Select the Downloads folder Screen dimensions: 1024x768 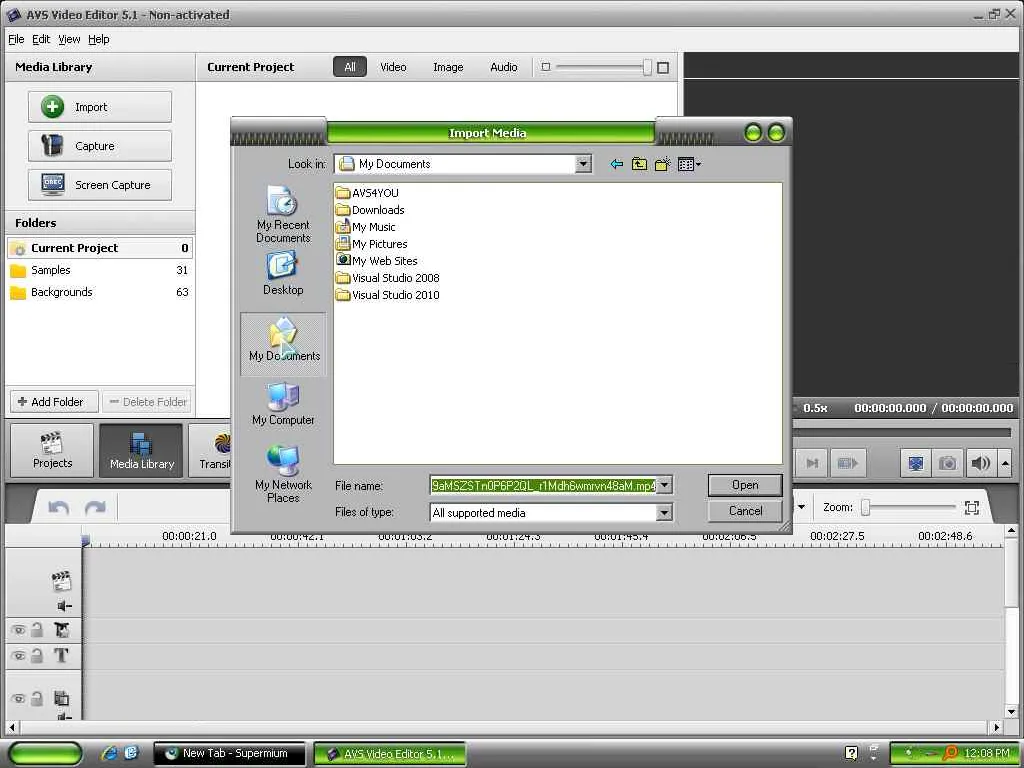click(x=370, y=210)
